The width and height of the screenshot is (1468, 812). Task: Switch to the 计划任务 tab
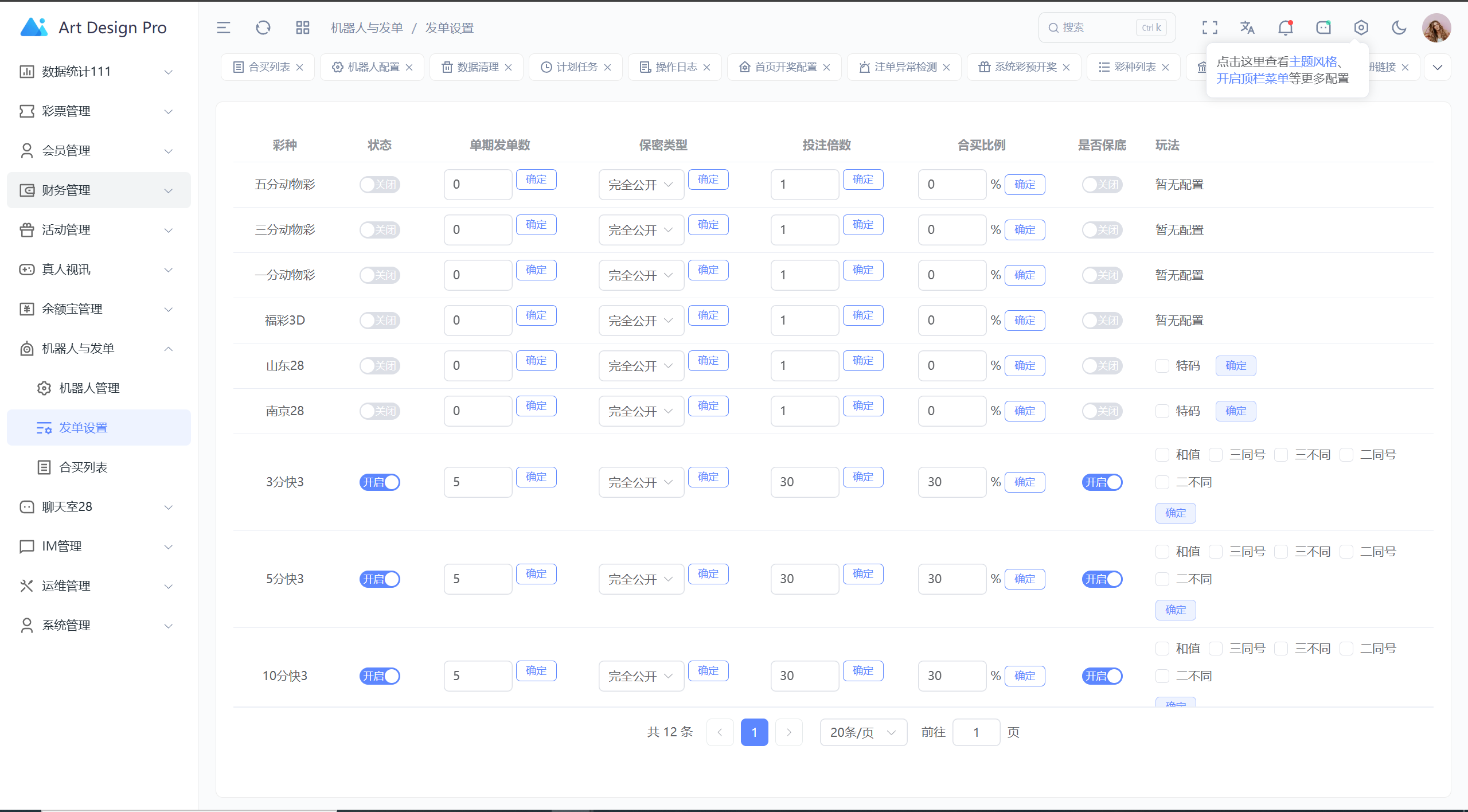pos(576,67)
